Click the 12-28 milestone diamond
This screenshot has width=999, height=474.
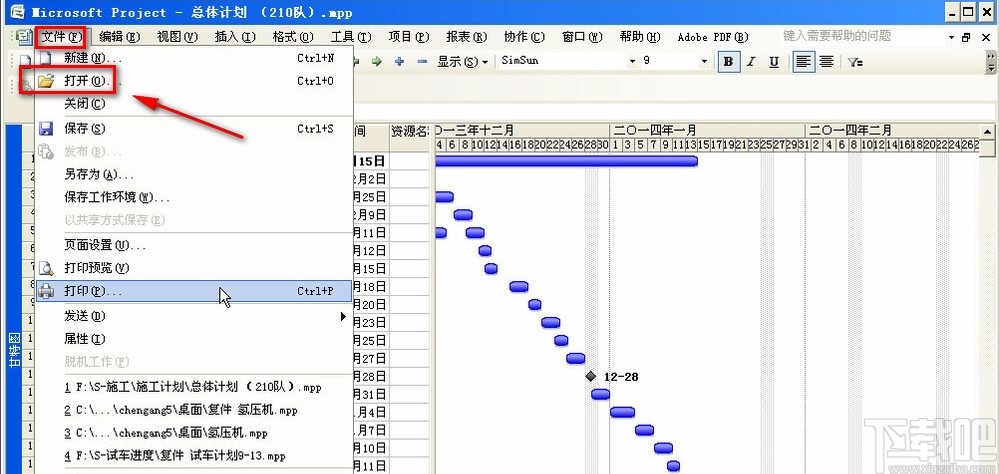click(591, 377)
